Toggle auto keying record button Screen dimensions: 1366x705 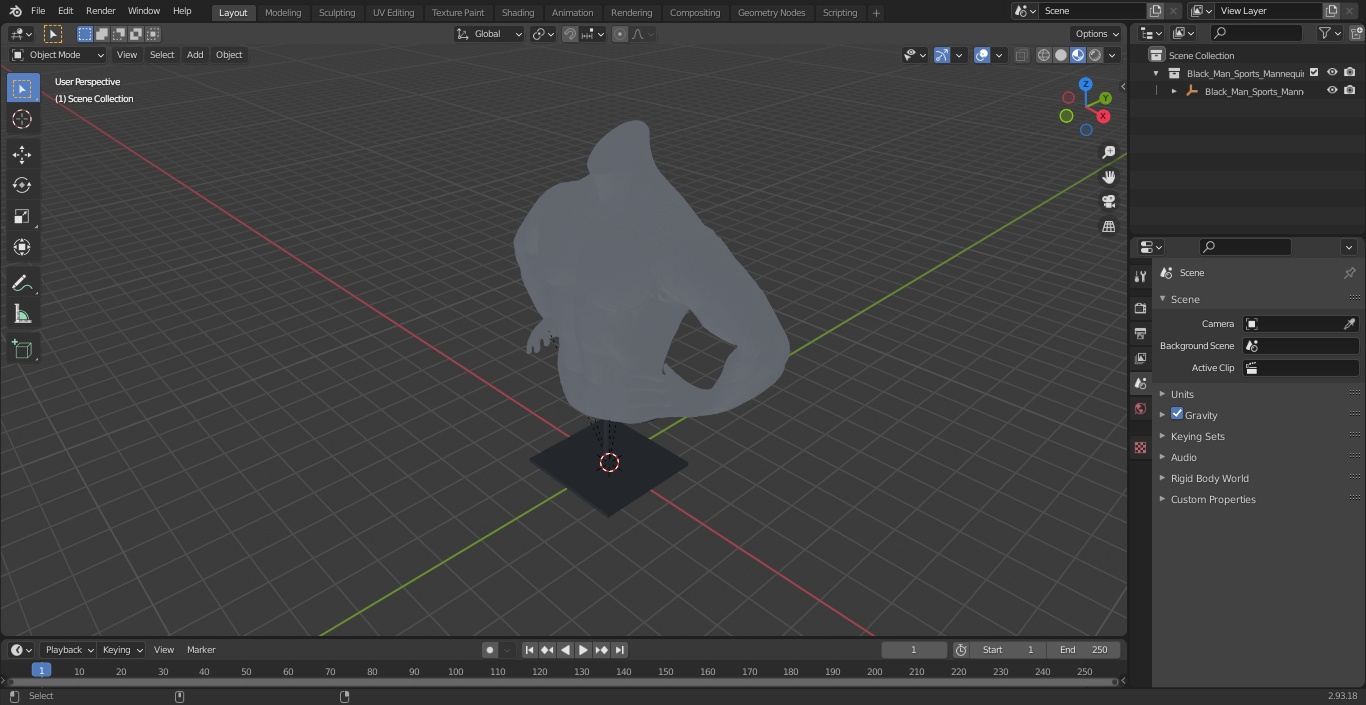[490, 650]
